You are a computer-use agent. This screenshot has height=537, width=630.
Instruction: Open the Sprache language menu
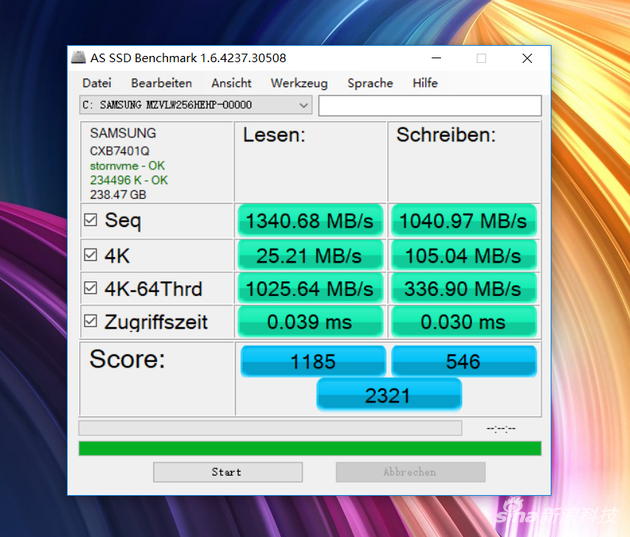point(370,83)
